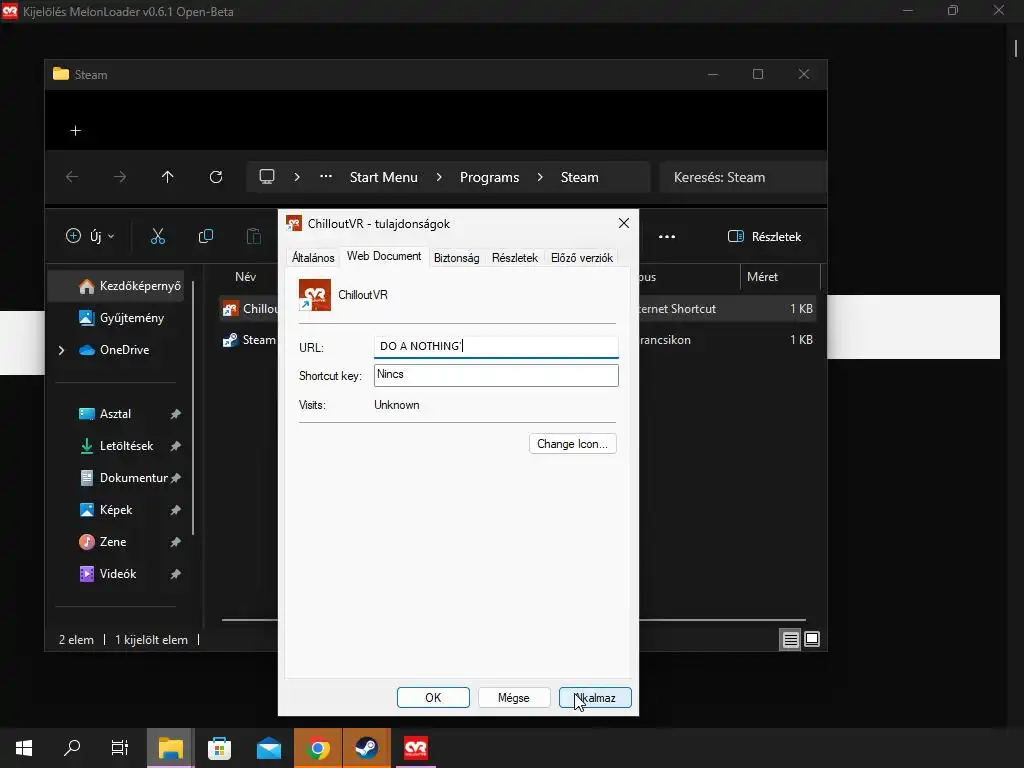Image resolution: width=1024 pixels, height=768 pixels.
Task: Open taskbar Search magnifier
Action: coord(72,748)
